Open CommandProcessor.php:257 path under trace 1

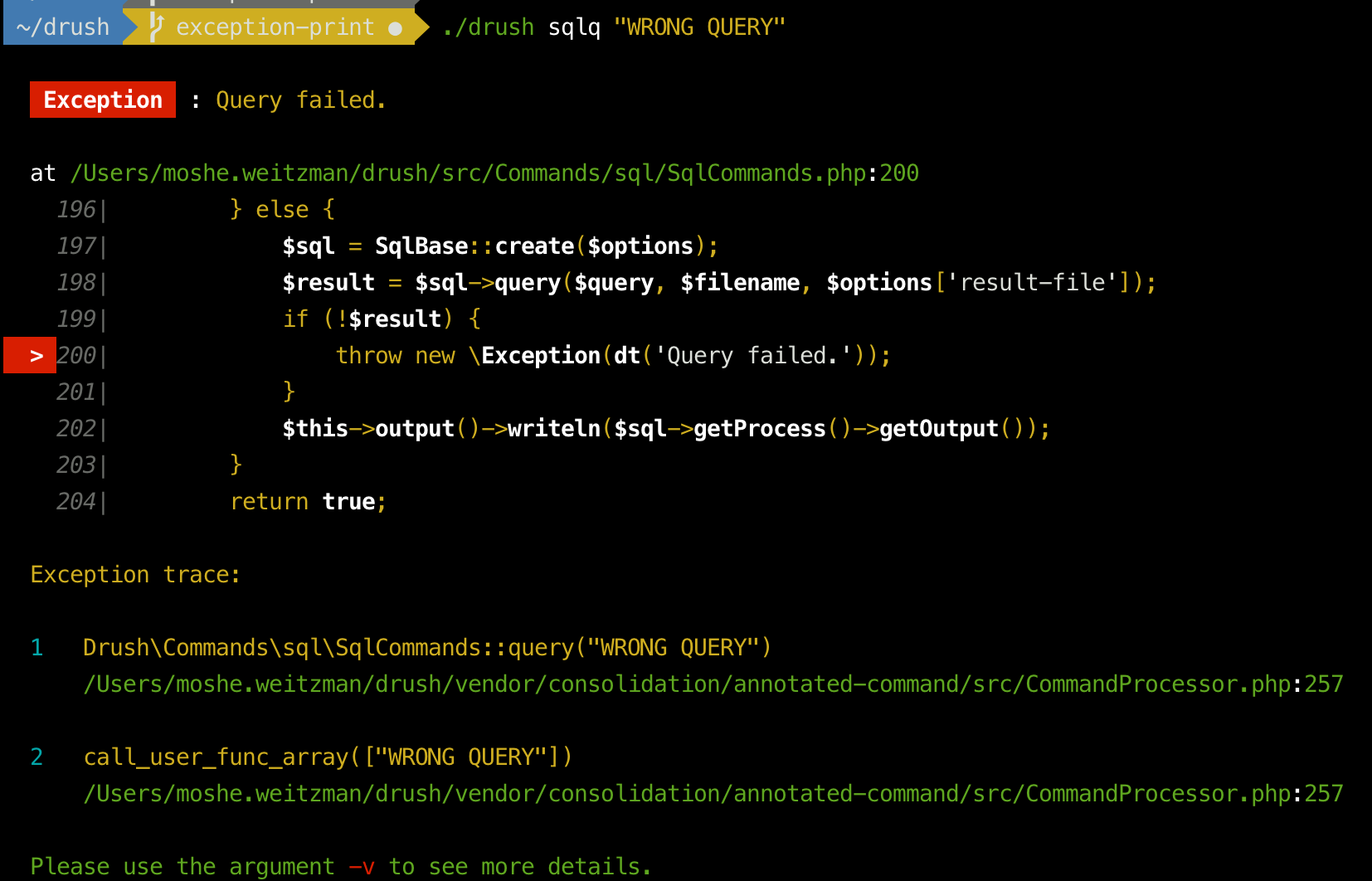[713, 684]
